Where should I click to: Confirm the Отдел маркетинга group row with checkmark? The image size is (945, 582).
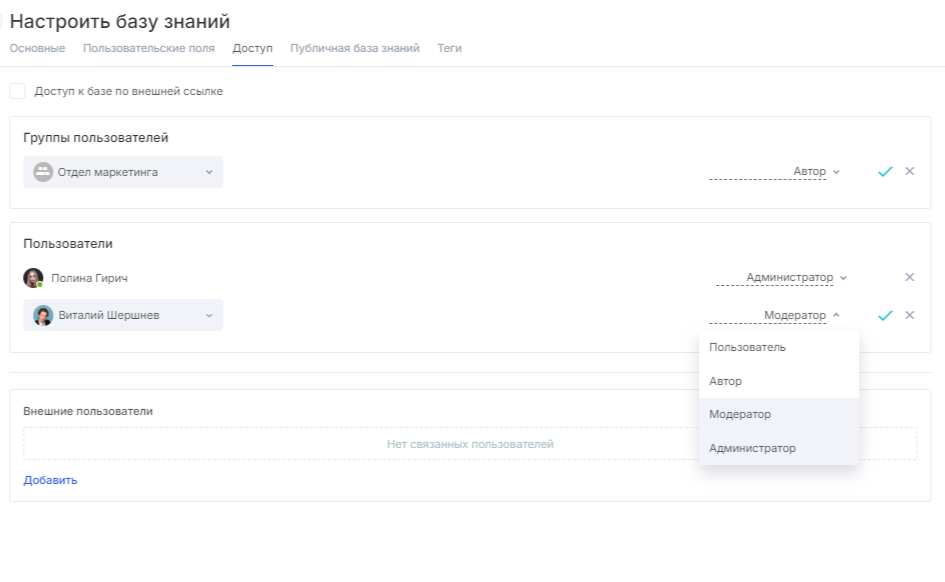coord(884,172)
